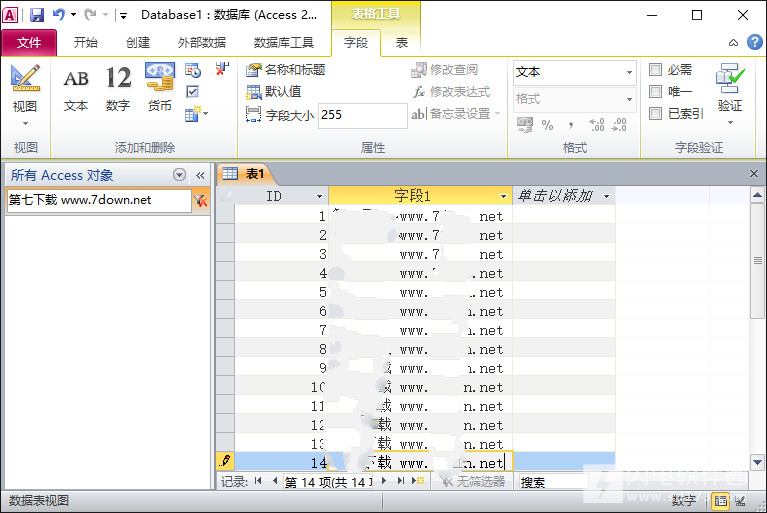Click the Undo arrow icon
This screenshot has height=513, width=767.
(58, 15)
